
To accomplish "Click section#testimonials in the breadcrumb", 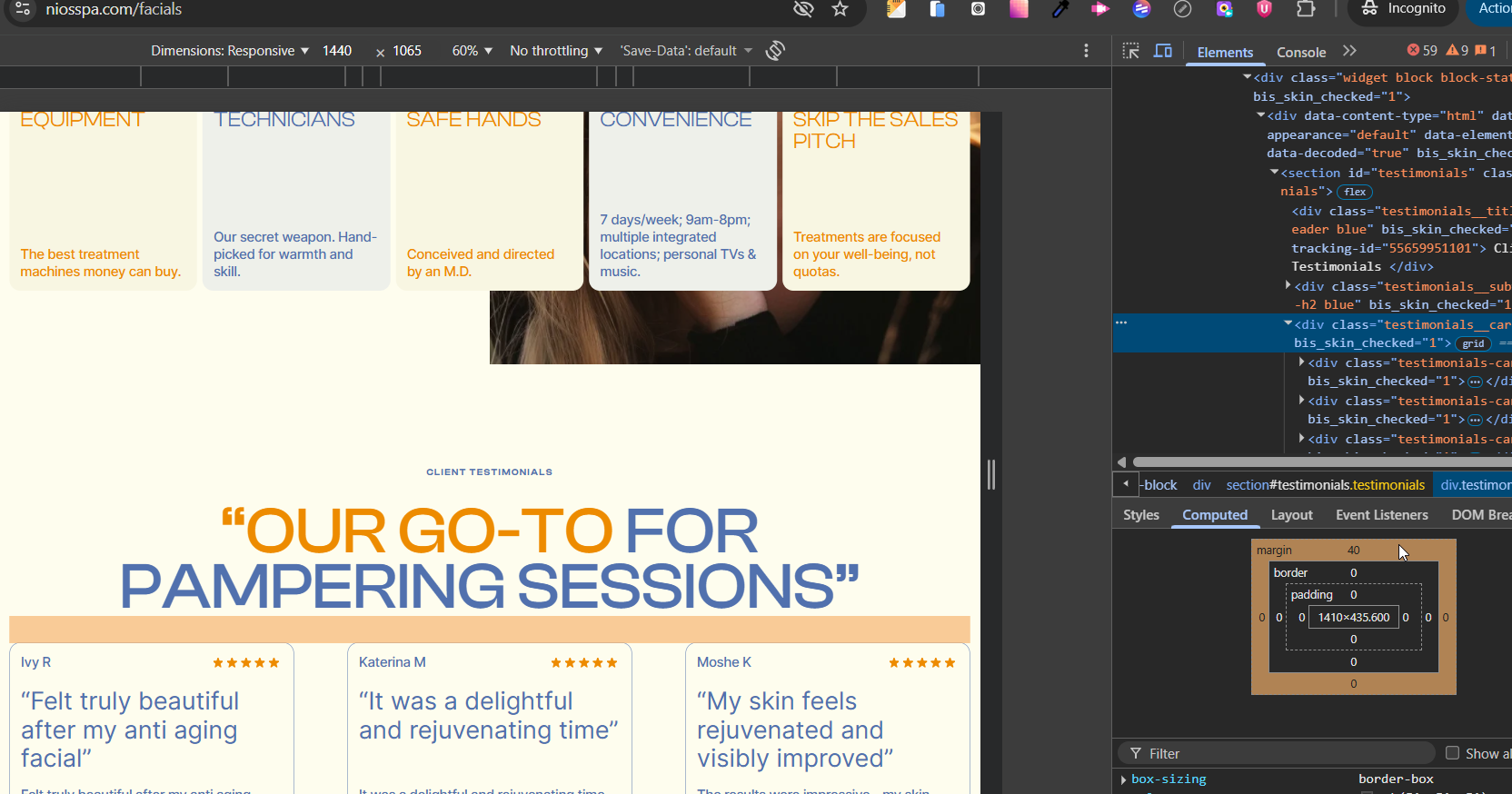I will click(x=1325, y=485).
